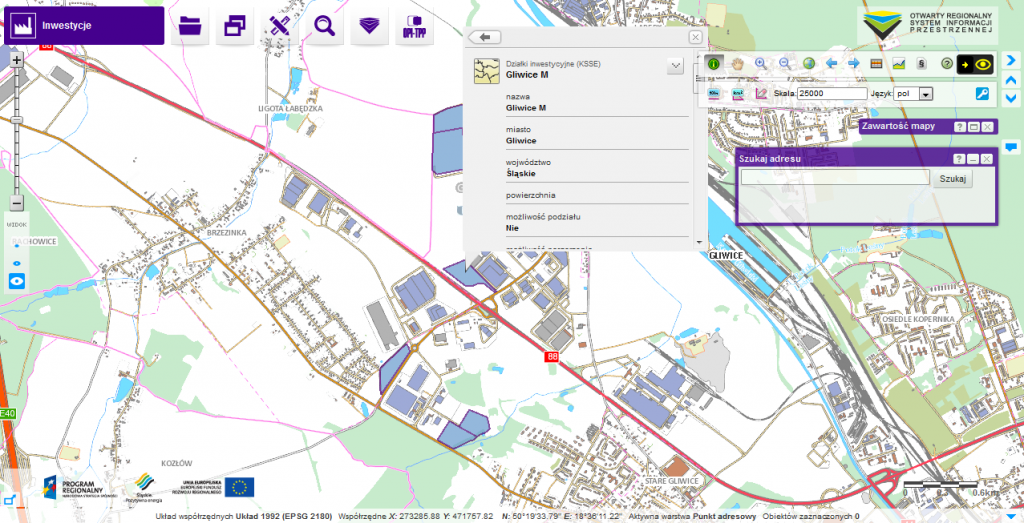The image size is (1024, 523).
Task: Select the smallest eye view option
Action: 17,244
